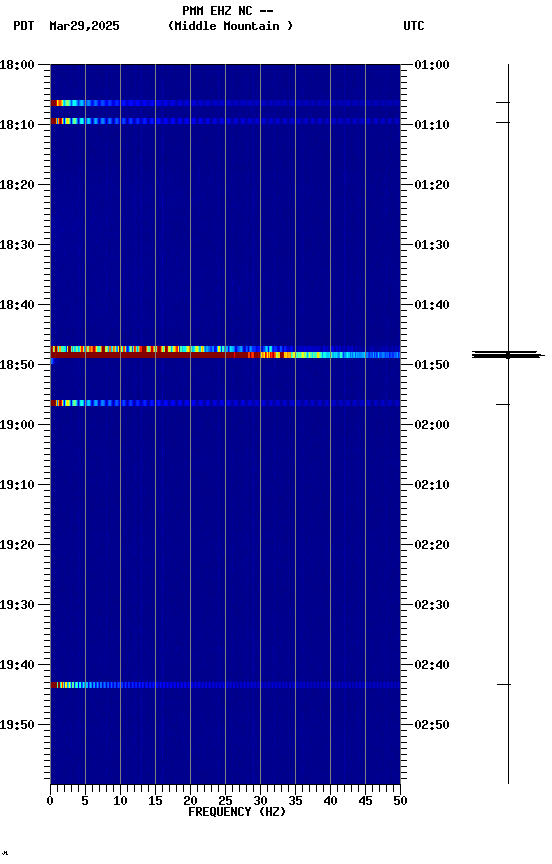The width and height of the screenshot is (552, 864).
Task: Click the 19:20 PDT time label
Action: 17,545
